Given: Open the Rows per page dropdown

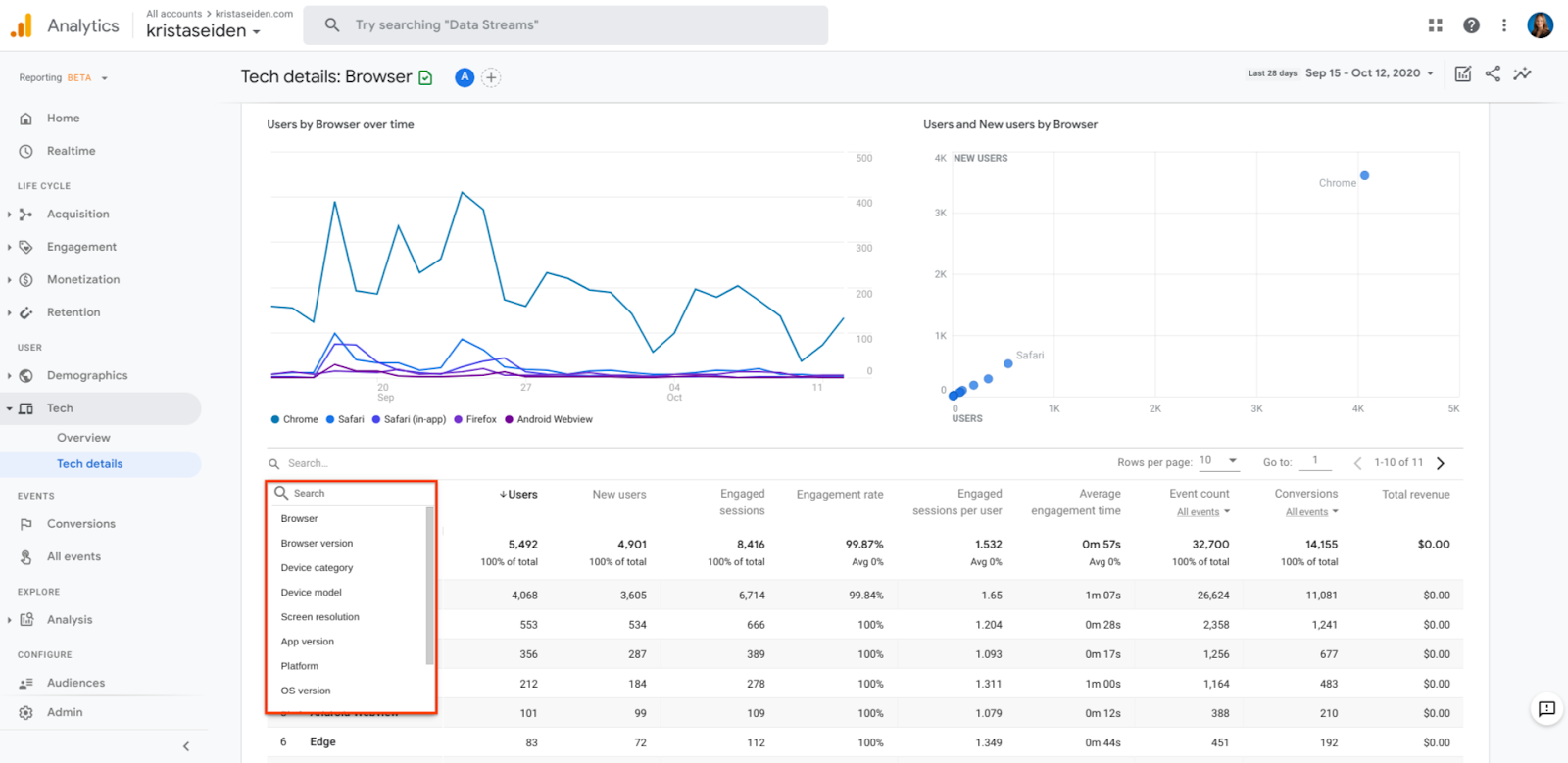Looking at the screenshot, I should (x=1219, y=461).
